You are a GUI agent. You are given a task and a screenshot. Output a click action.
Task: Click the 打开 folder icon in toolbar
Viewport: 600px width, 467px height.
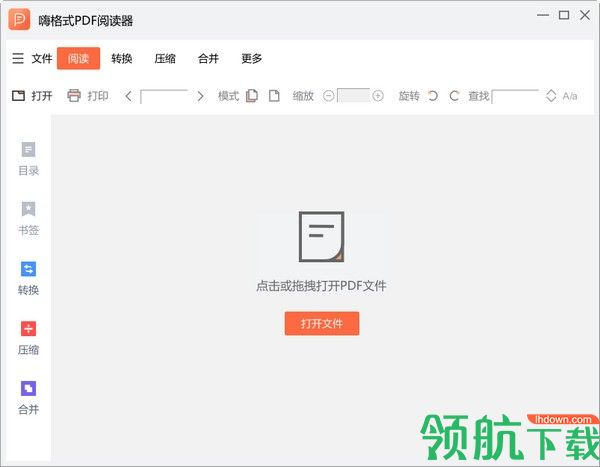pos(18,96)
